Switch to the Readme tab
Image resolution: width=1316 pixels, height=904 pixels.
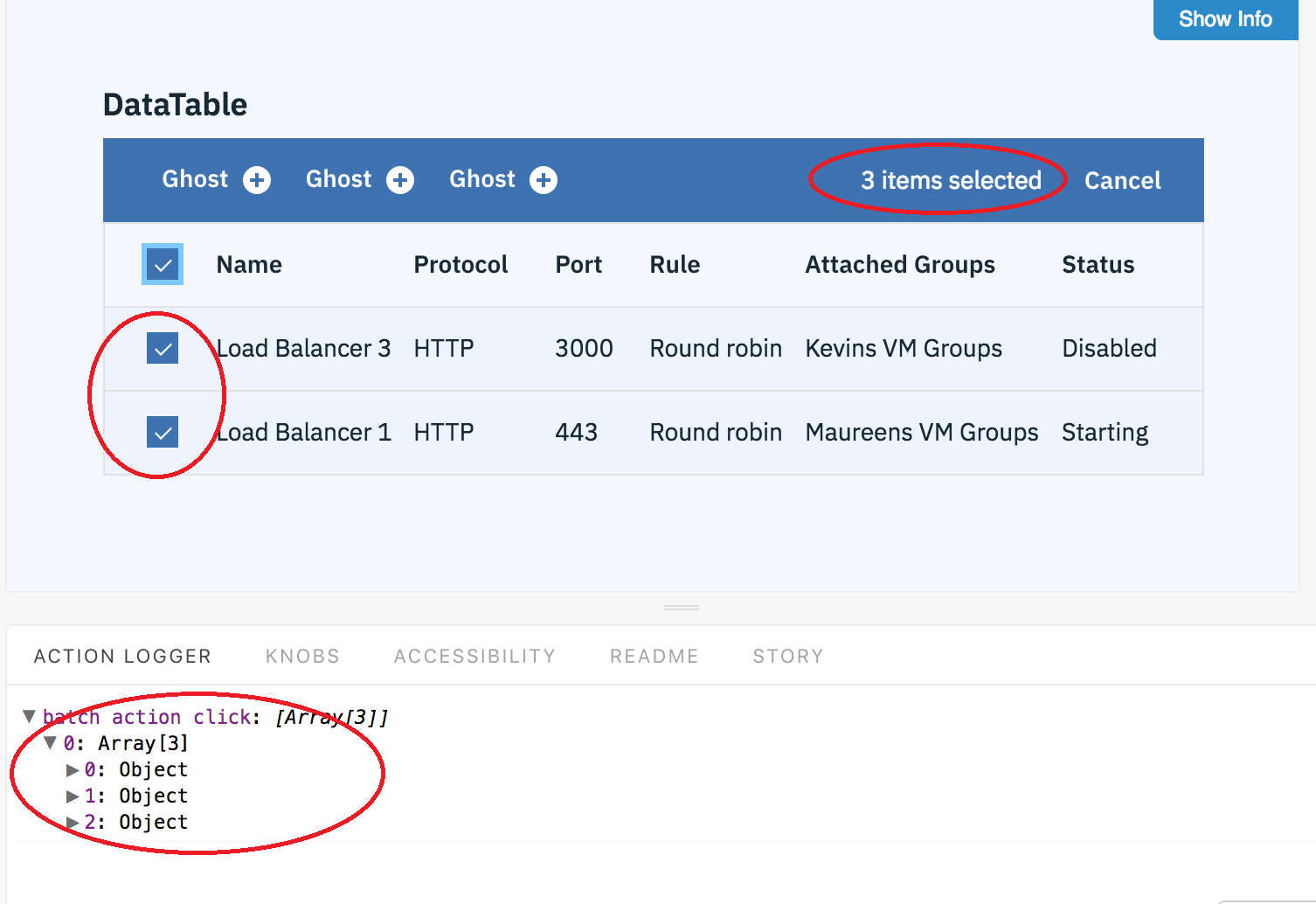[654, 656]
